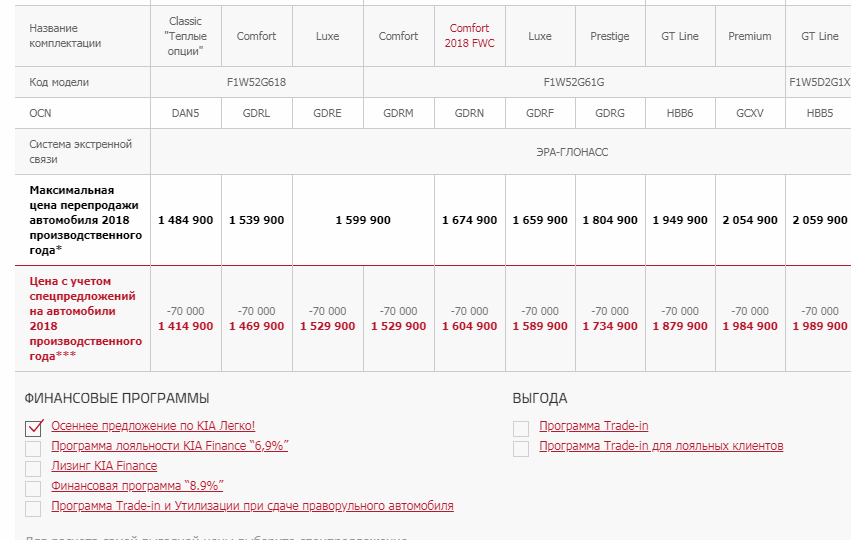
Task: Open the Программа лояльности KIA Finance "6,9%" link
Action: 170,446
